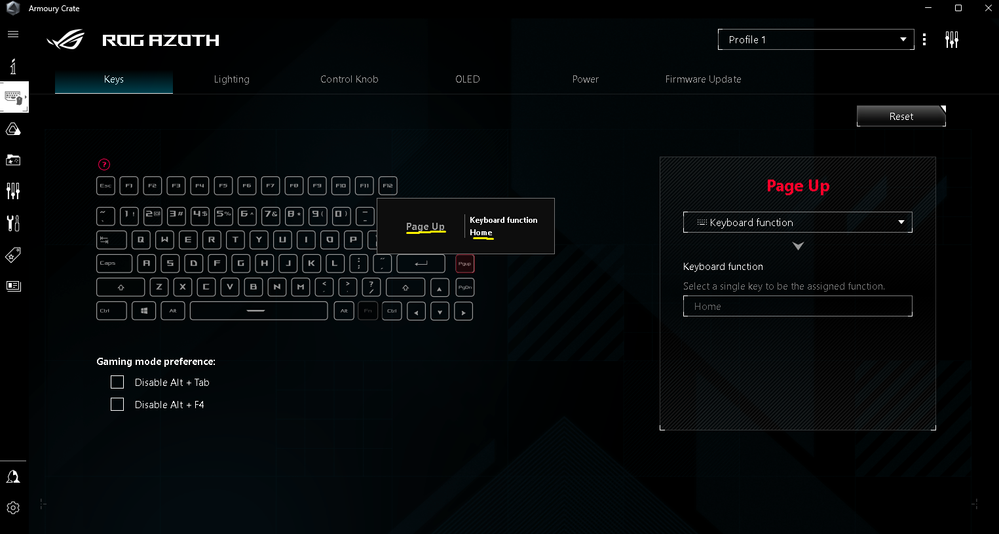Select the F1 key on keyboard layout
999x534 pixels.
(x=129, y=186)
